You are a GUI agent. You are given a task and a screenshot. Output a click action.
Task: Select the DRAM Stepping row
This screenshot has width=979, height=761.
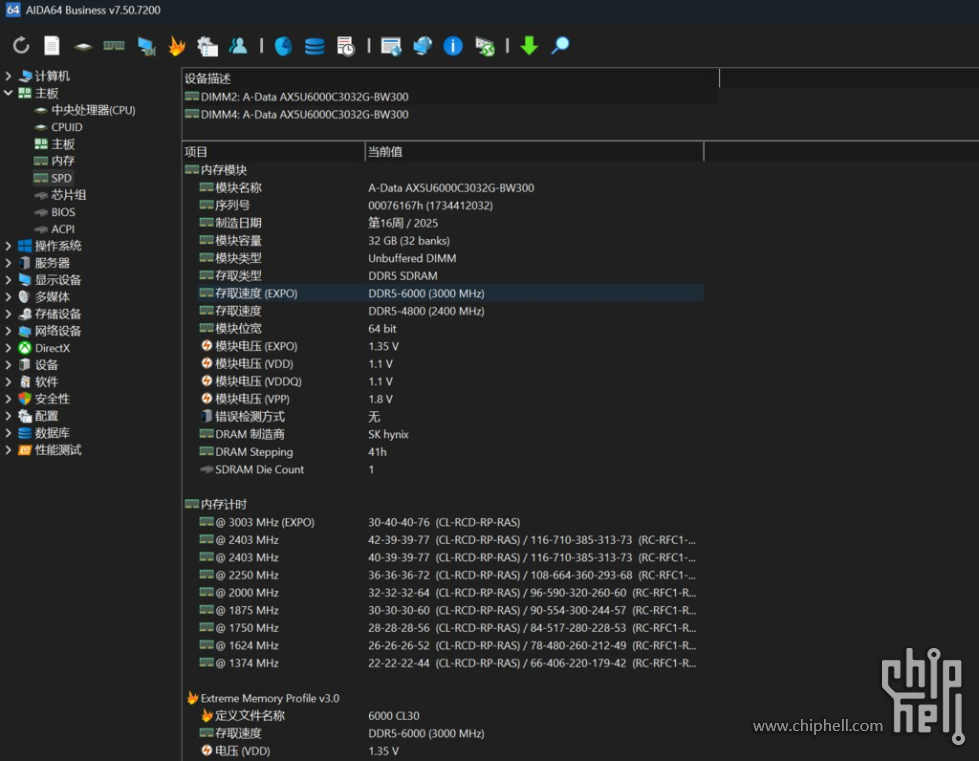[451, 452]
